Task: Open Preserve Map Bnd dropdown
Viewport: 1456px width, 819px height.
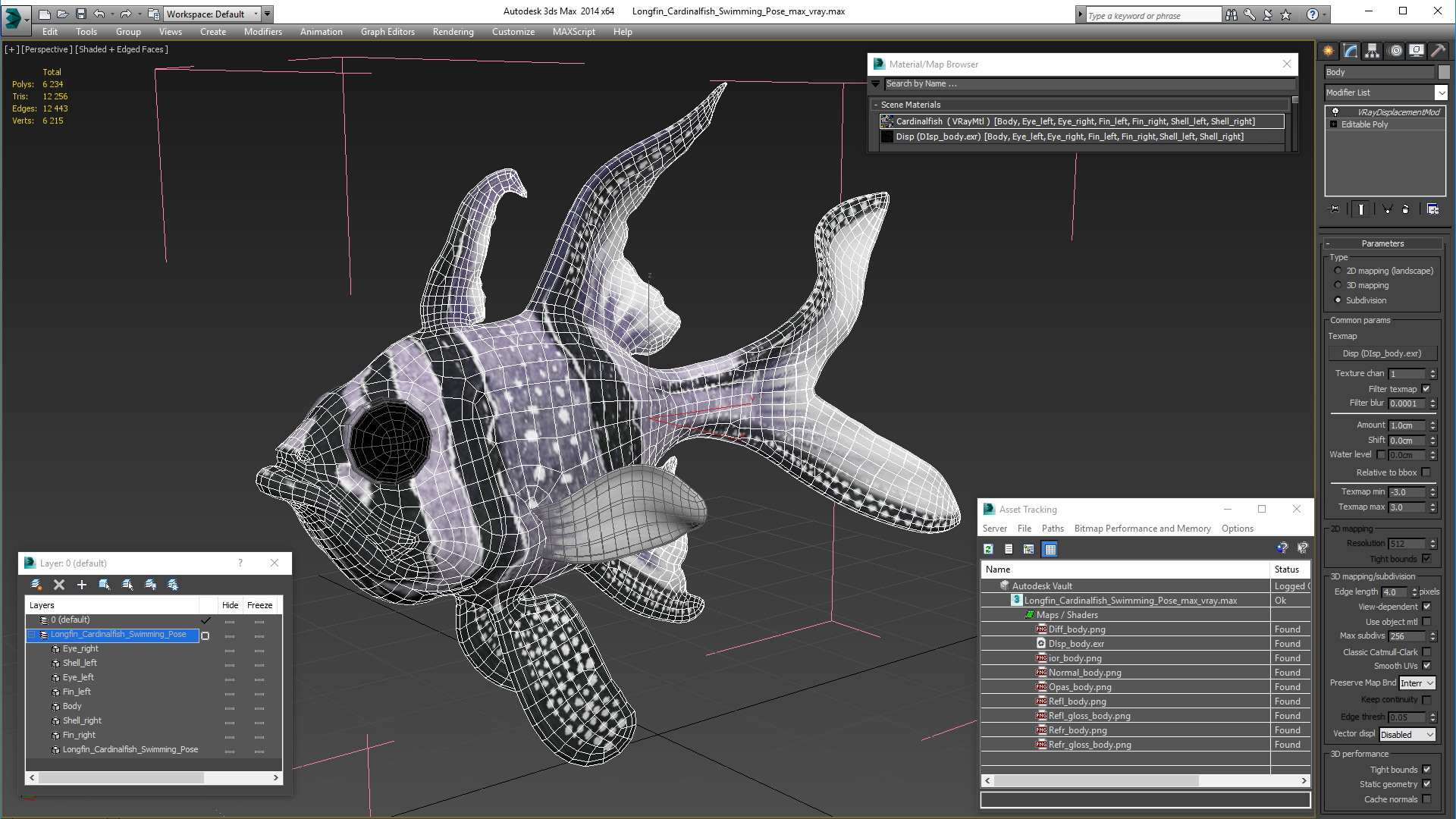Action: tap(1417, 683)
